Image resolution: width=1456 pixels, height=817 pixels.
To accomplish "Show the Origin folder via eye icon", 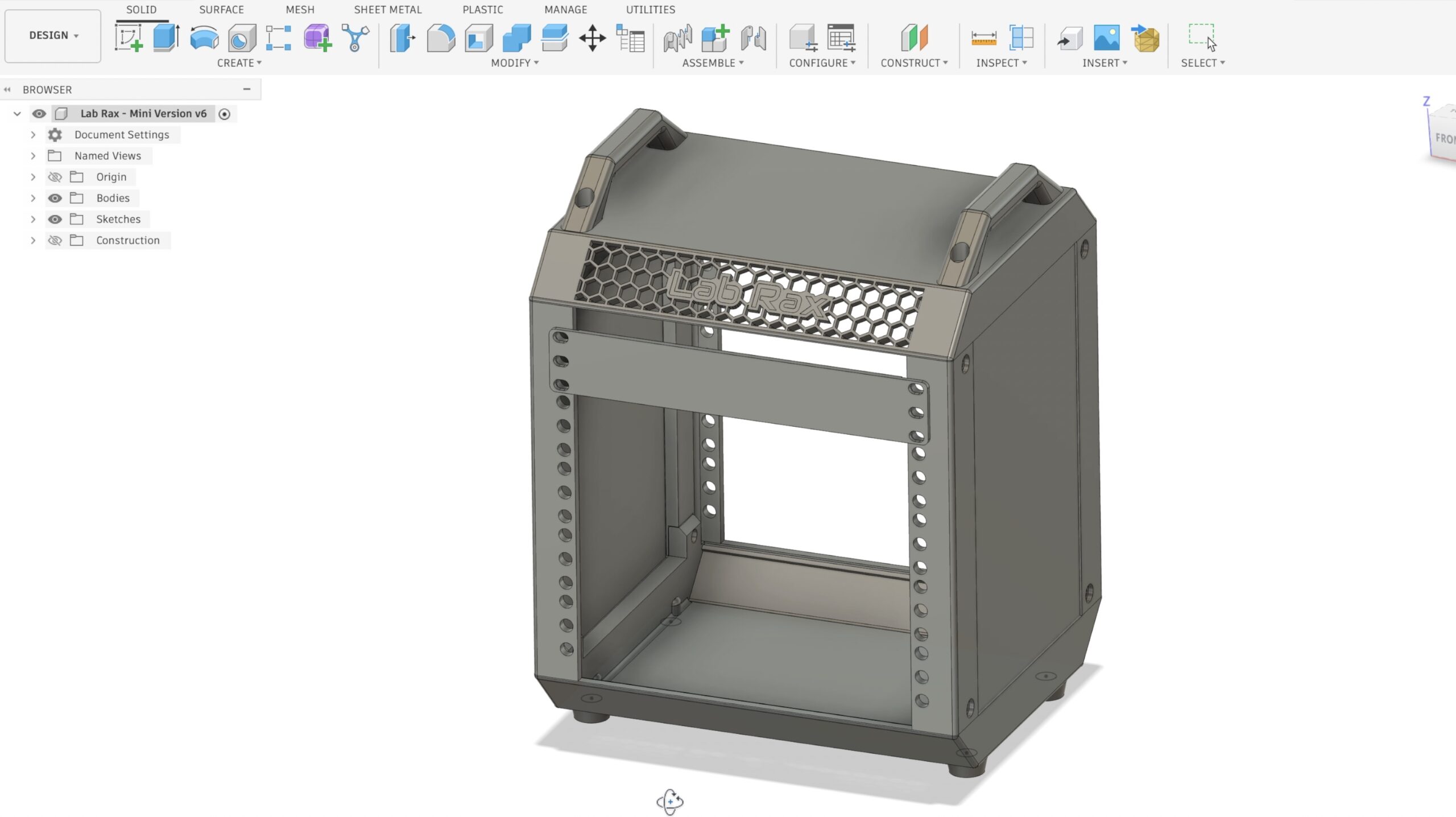I will point(55,177).
